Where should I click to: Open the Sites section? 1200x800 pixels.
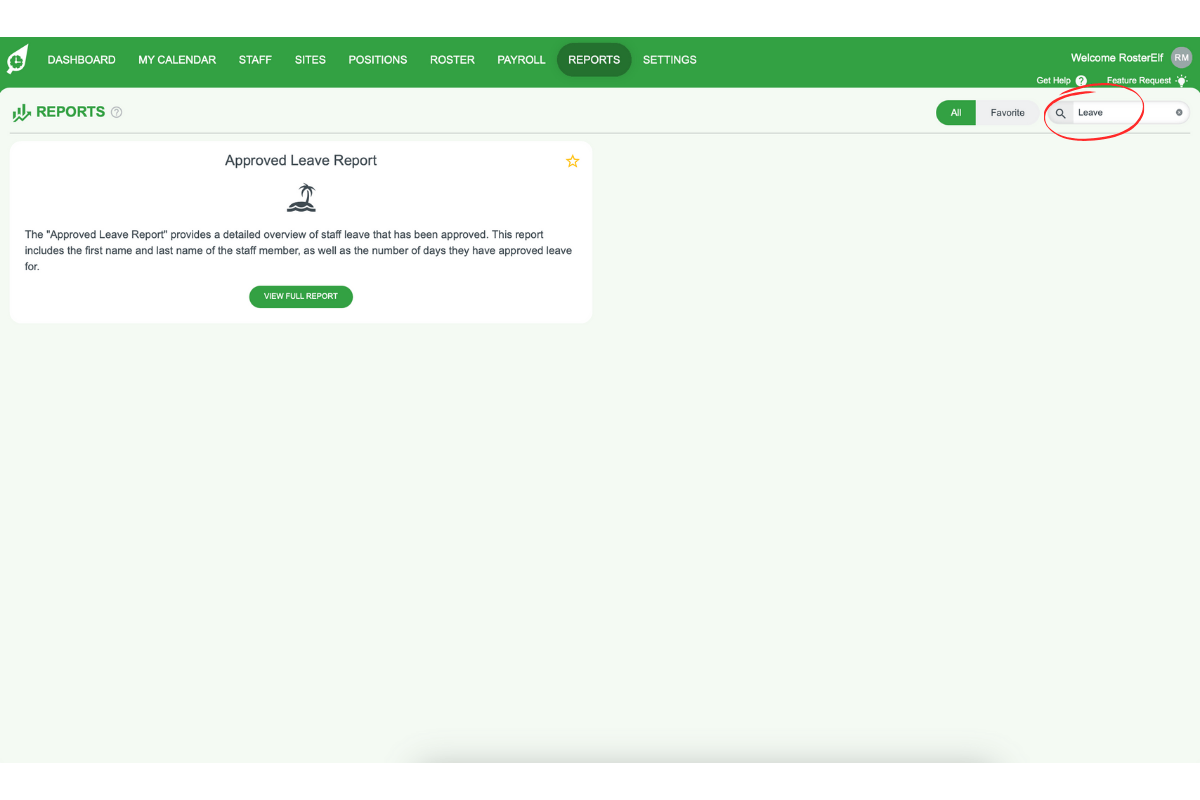[x=310, y=60]
